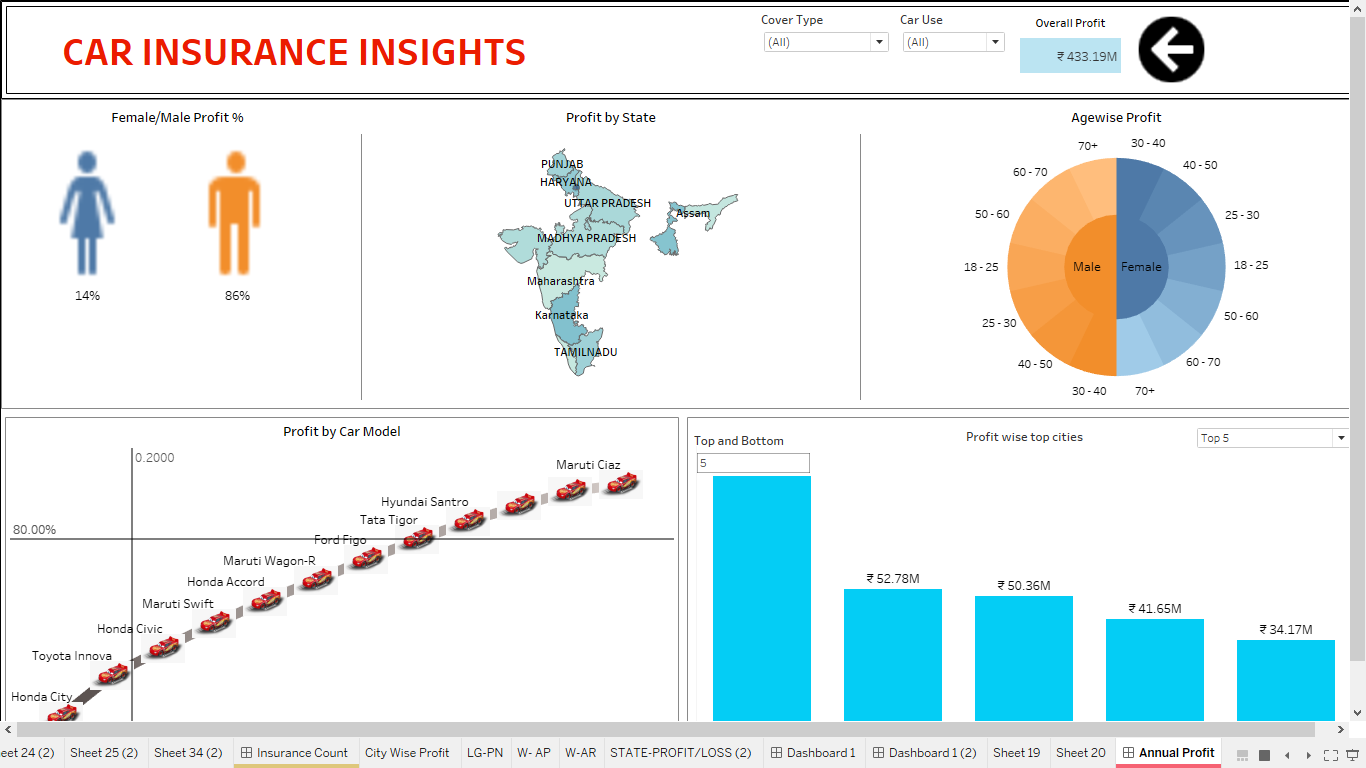
Task: Click the male 86% profit label
Action: pos(237,296)
